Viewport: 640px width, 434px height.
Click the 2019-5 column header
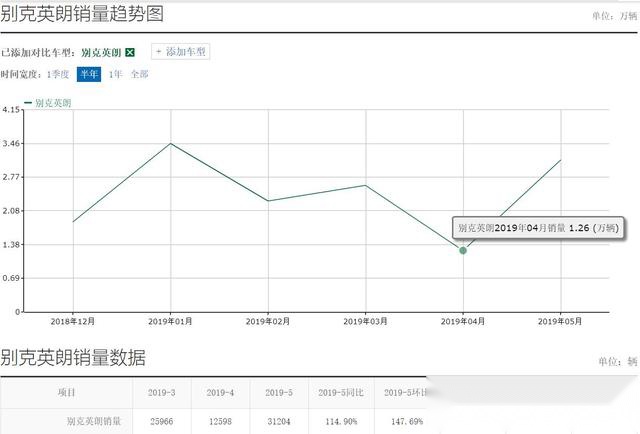279,393
